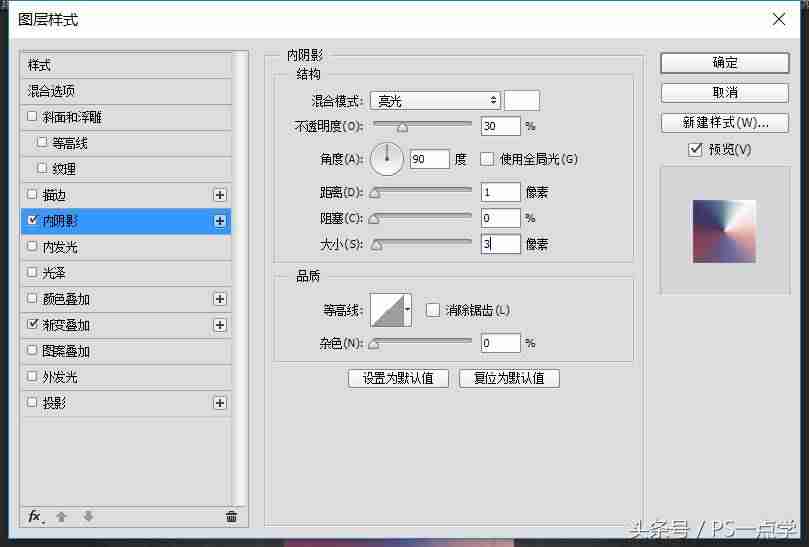Toggle 使用全局光 checkbox
809x547 pixels.
487,159
